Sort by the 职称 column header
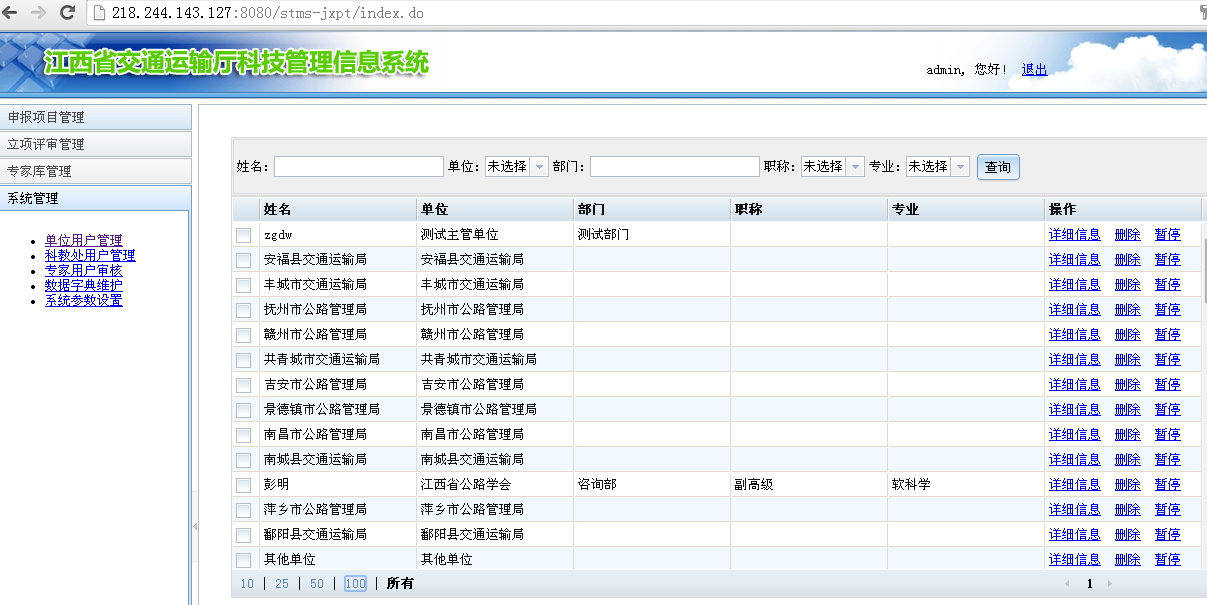Screen dimensions: 1207x605 click(x=809, y=209)
